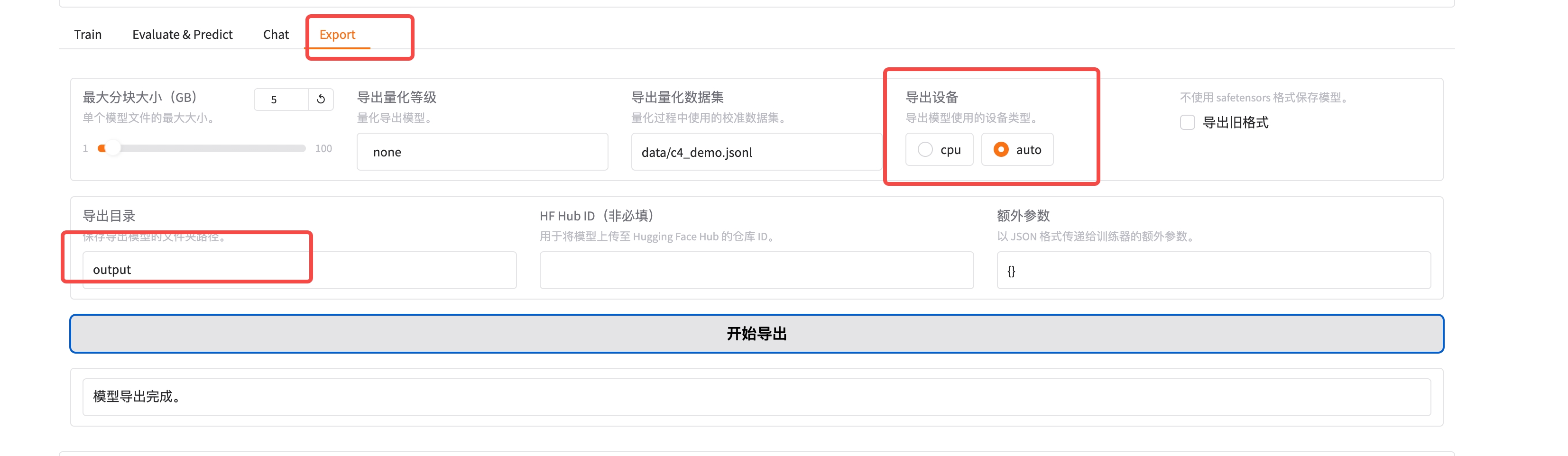Click the 导出量化等级 heading label
Viewport: 1568px width, 456px height.
(396, 97)
